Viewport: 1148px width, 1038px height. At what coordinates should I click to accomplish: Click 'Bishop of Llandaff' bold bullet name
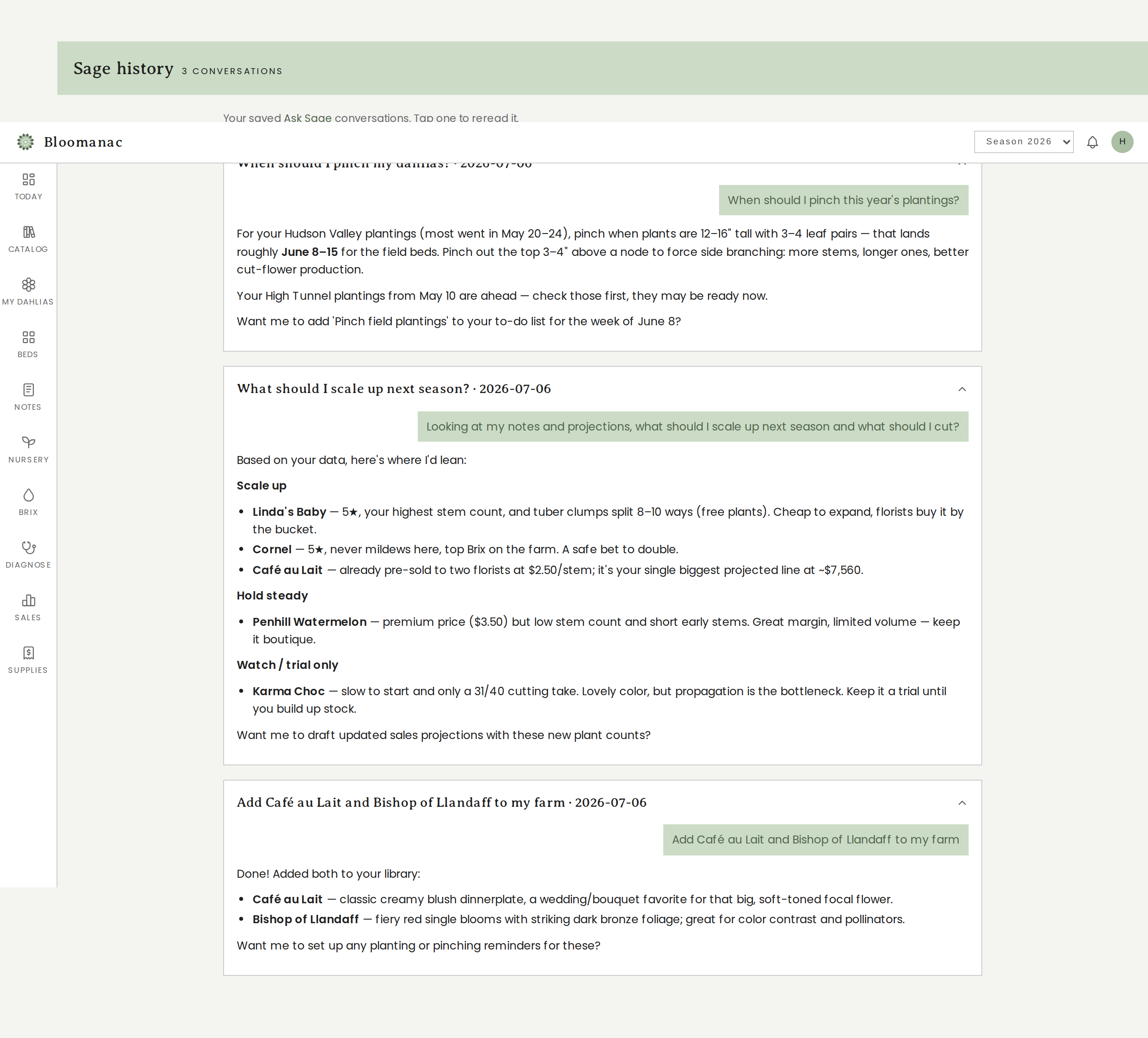coord(305,920)
